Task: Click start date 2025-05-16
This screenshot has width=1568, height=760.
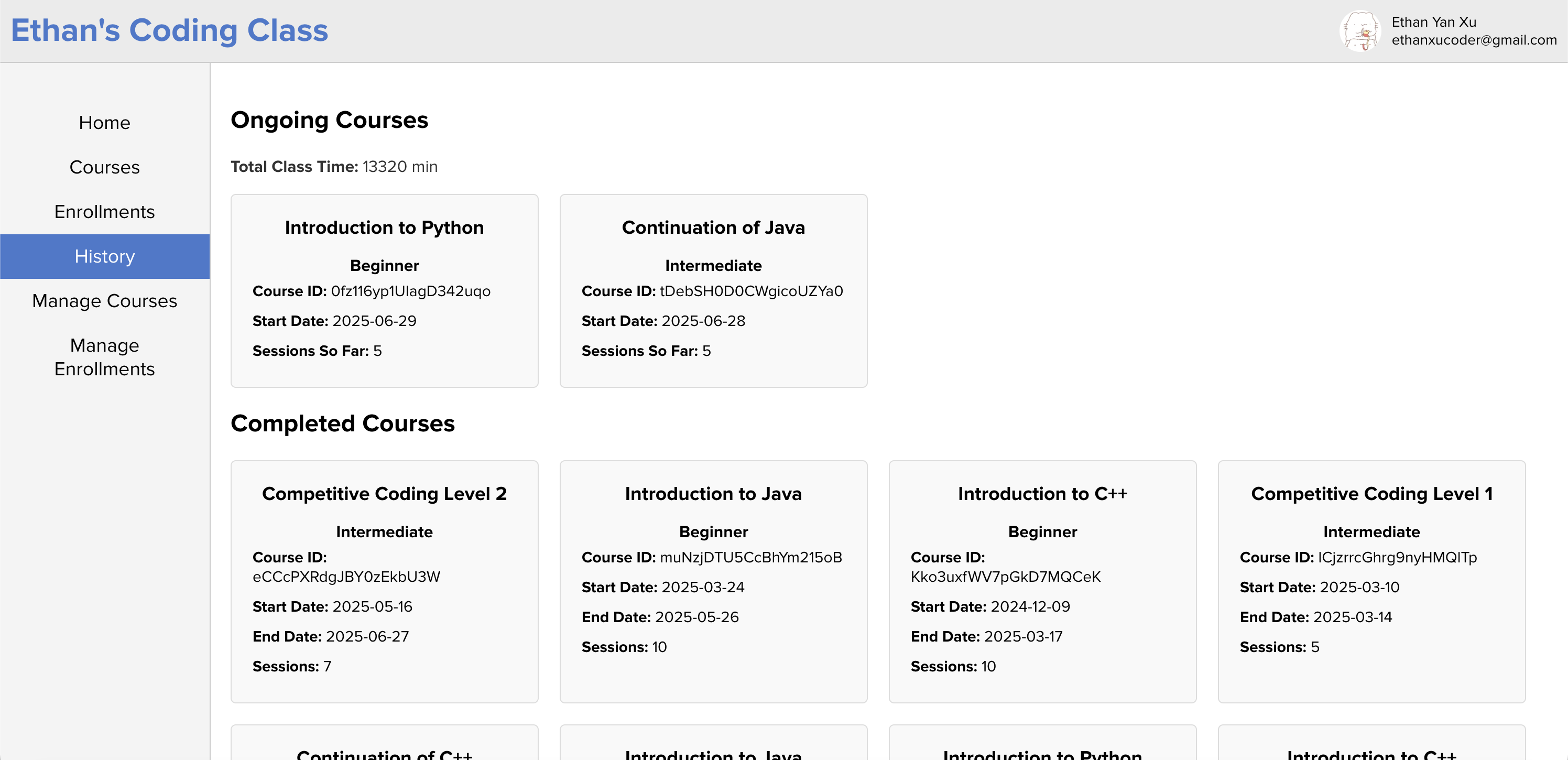Action: pyautogui.click(x=373, y=606)
